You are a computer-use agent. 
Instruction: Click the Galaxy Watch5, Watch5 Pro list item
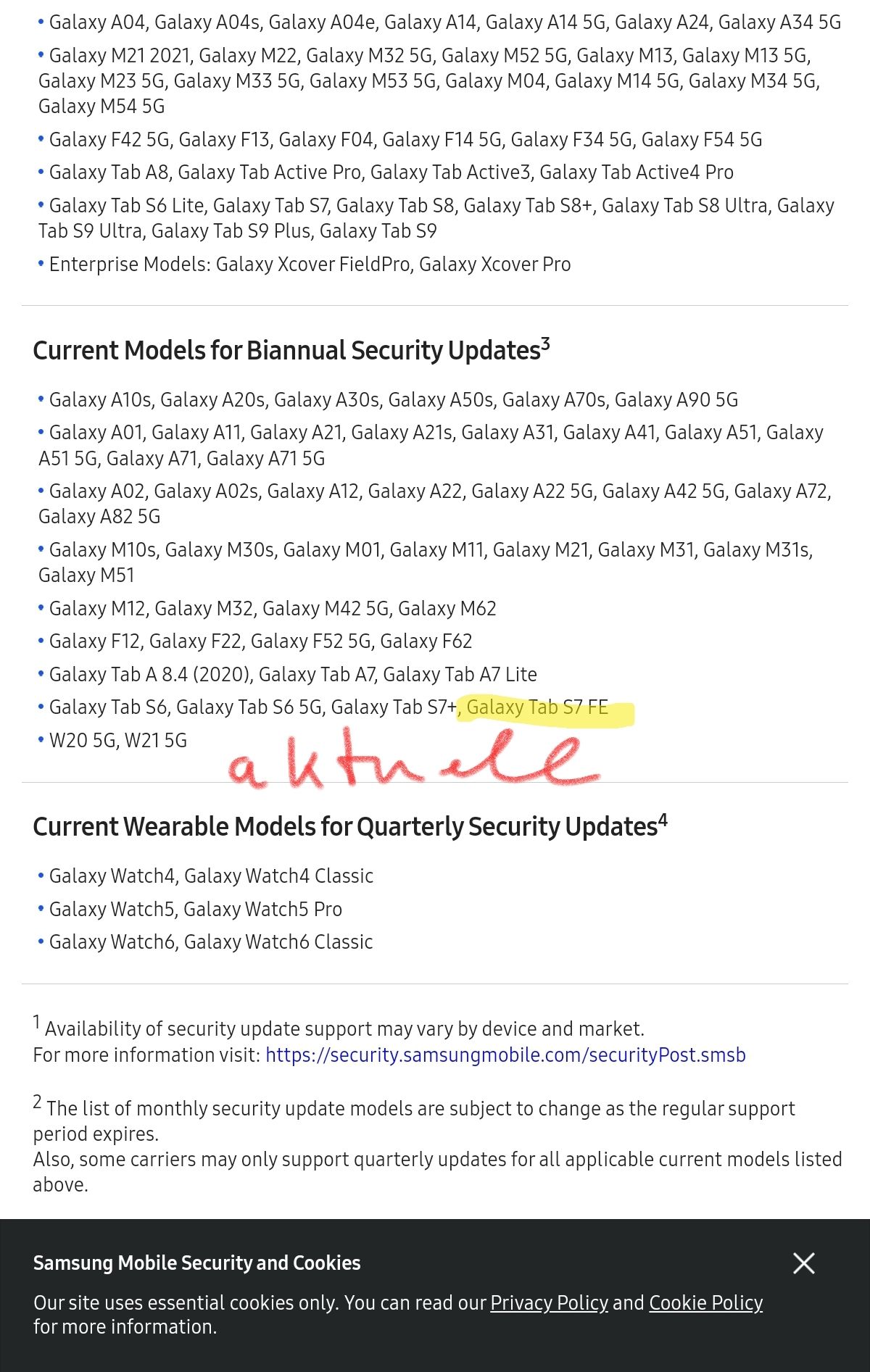190,909
